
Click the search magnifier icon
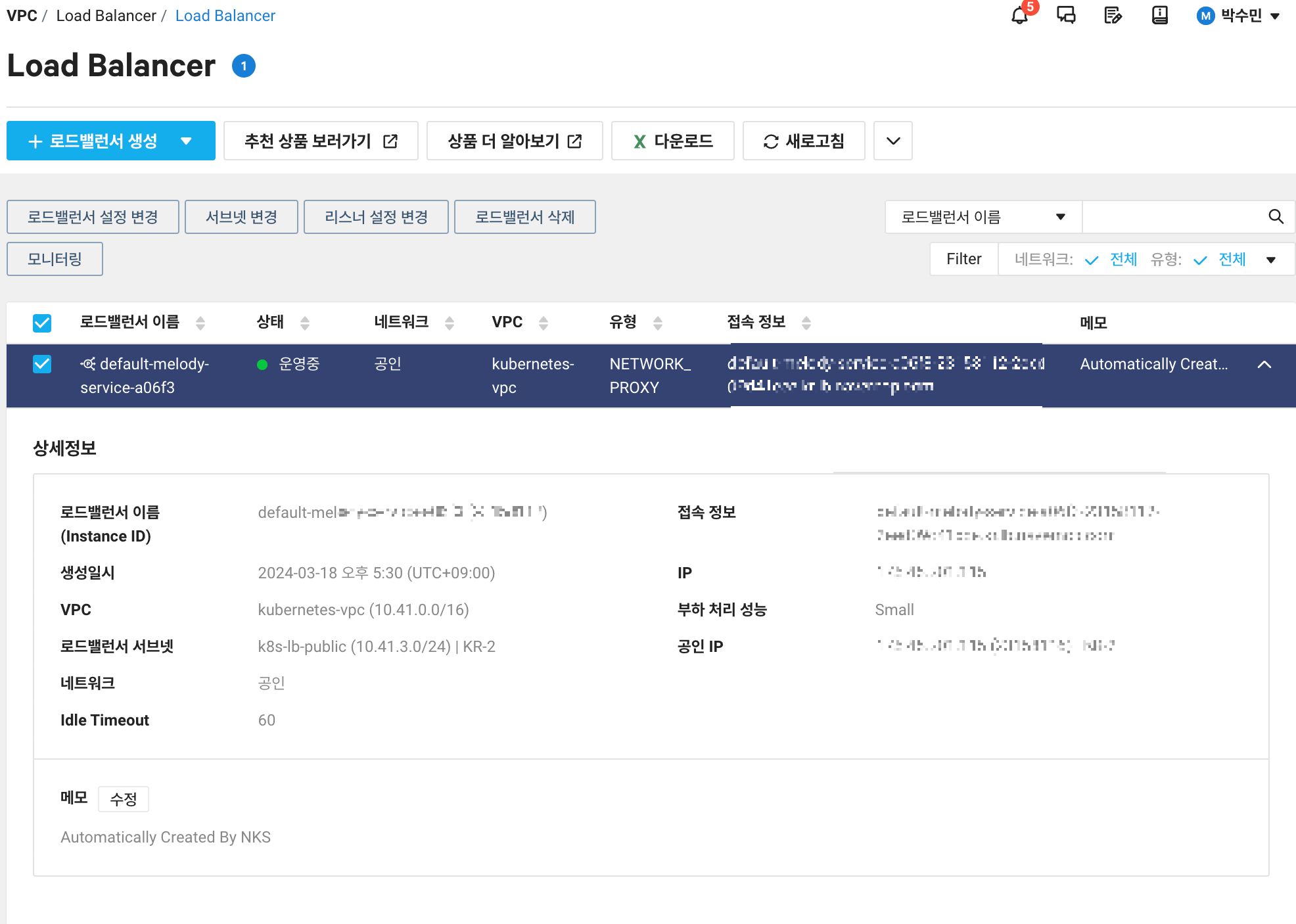tap(1276, 217)
